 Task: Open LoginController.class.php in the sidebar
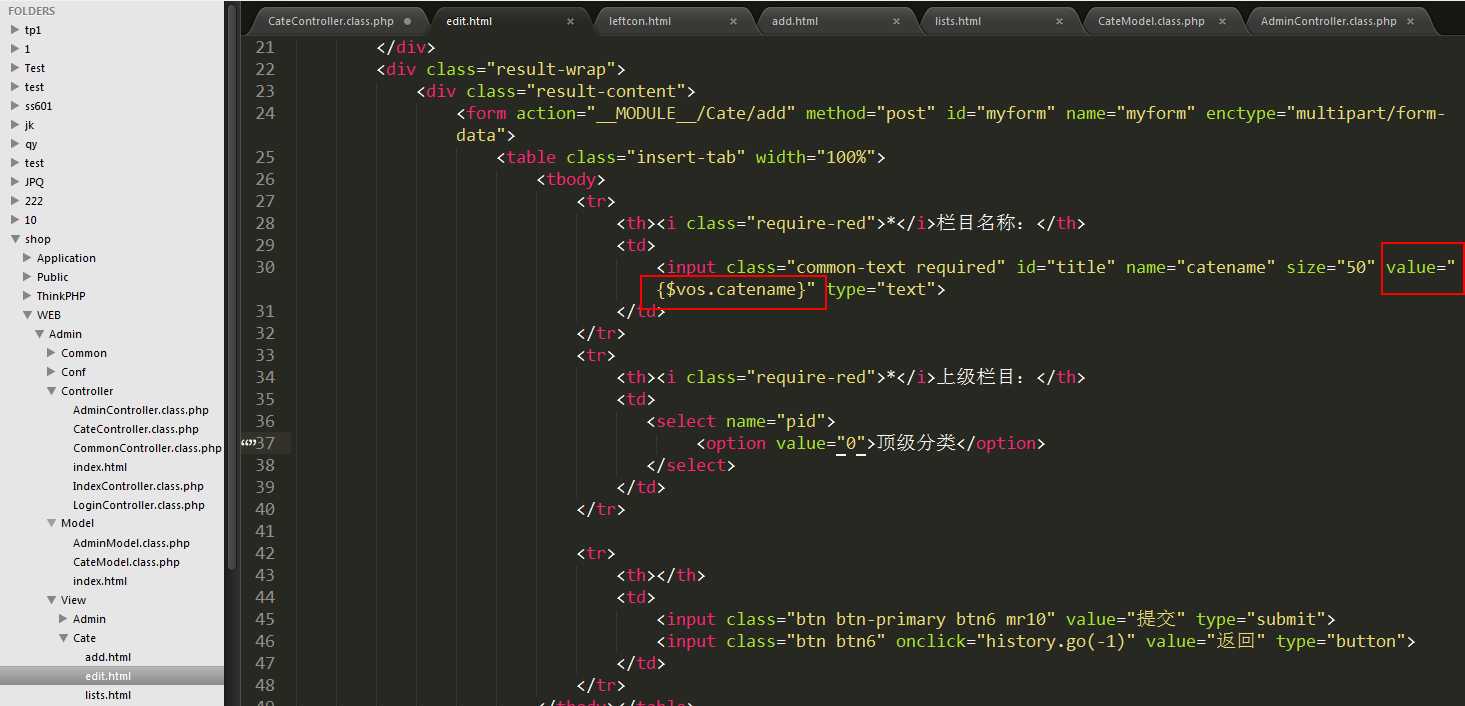coord(139,505)
